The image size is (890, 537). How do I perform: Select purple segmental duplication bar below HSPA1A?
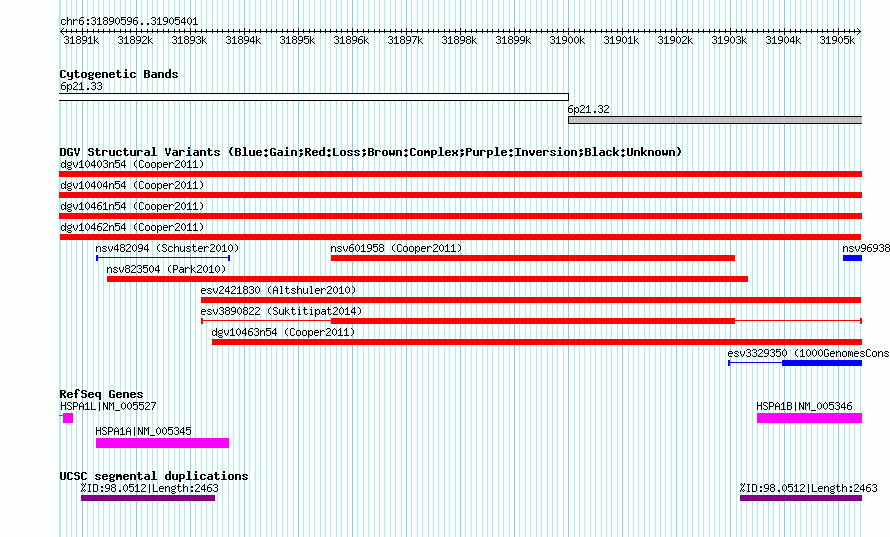tap(148, 498)
